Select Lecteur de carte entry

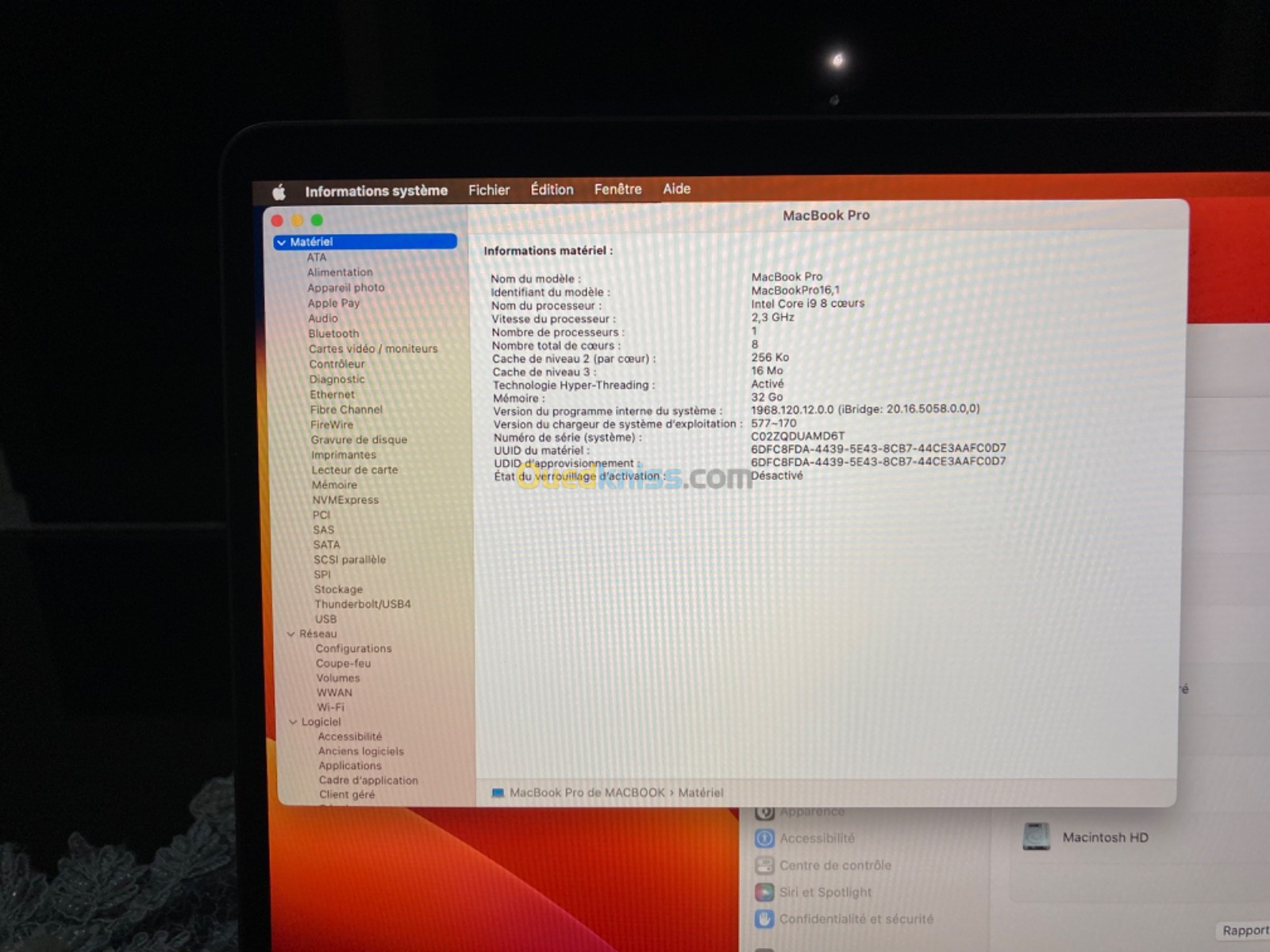click(355, 470)
